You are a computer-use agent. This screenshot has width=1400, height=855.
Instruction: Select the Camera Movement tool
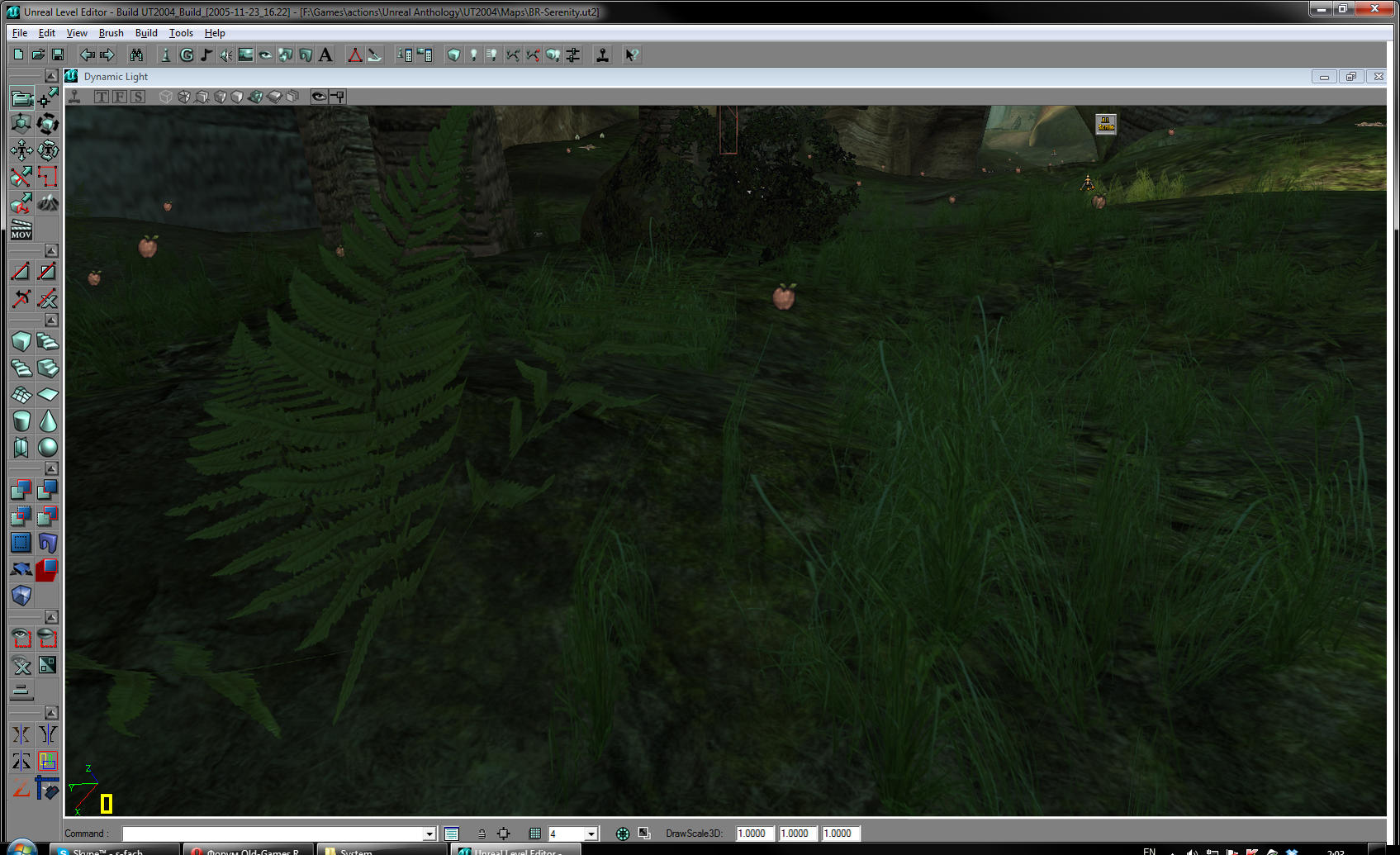point(21,98)
